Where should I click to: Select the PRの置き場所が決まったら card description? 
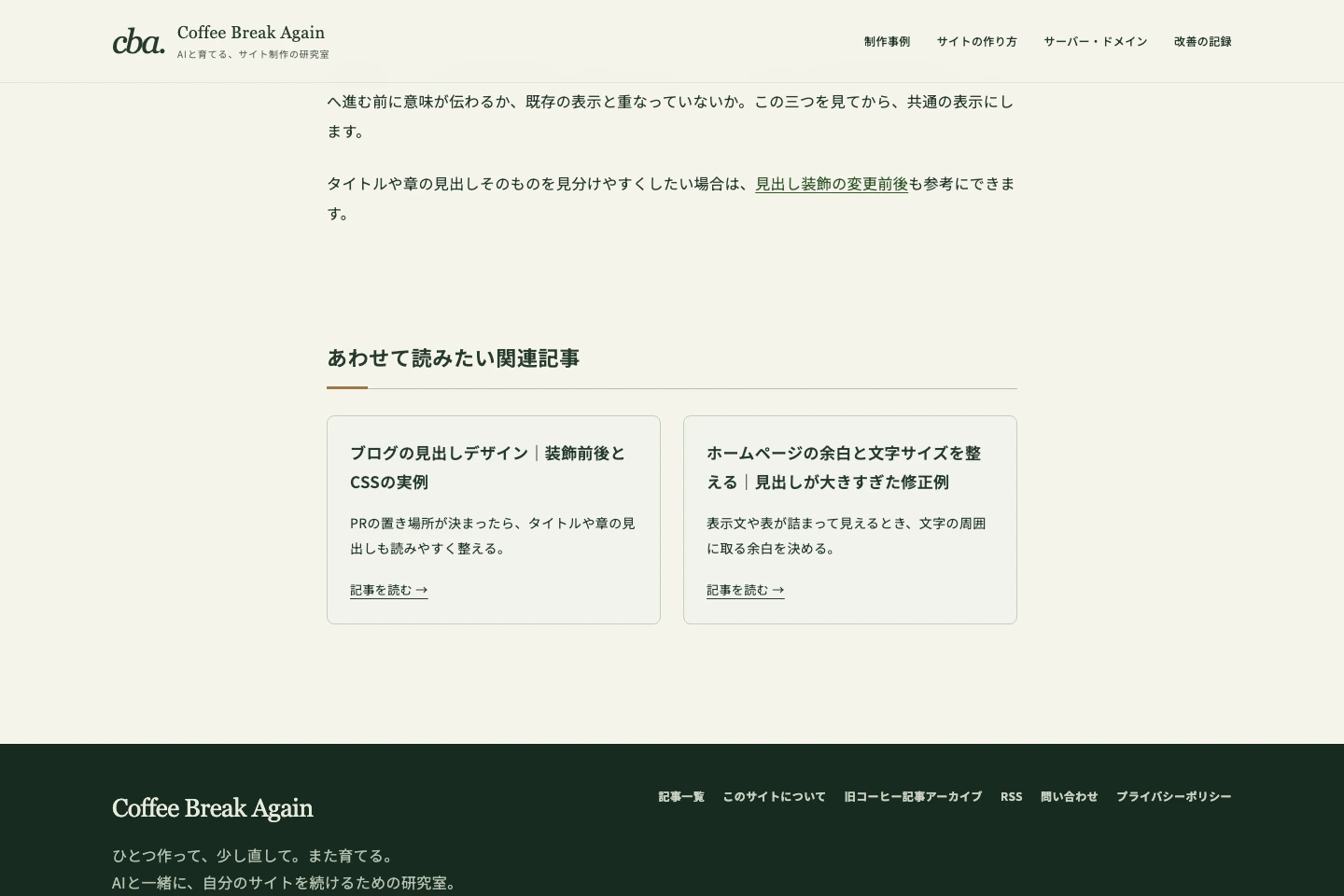click(493, 536)
